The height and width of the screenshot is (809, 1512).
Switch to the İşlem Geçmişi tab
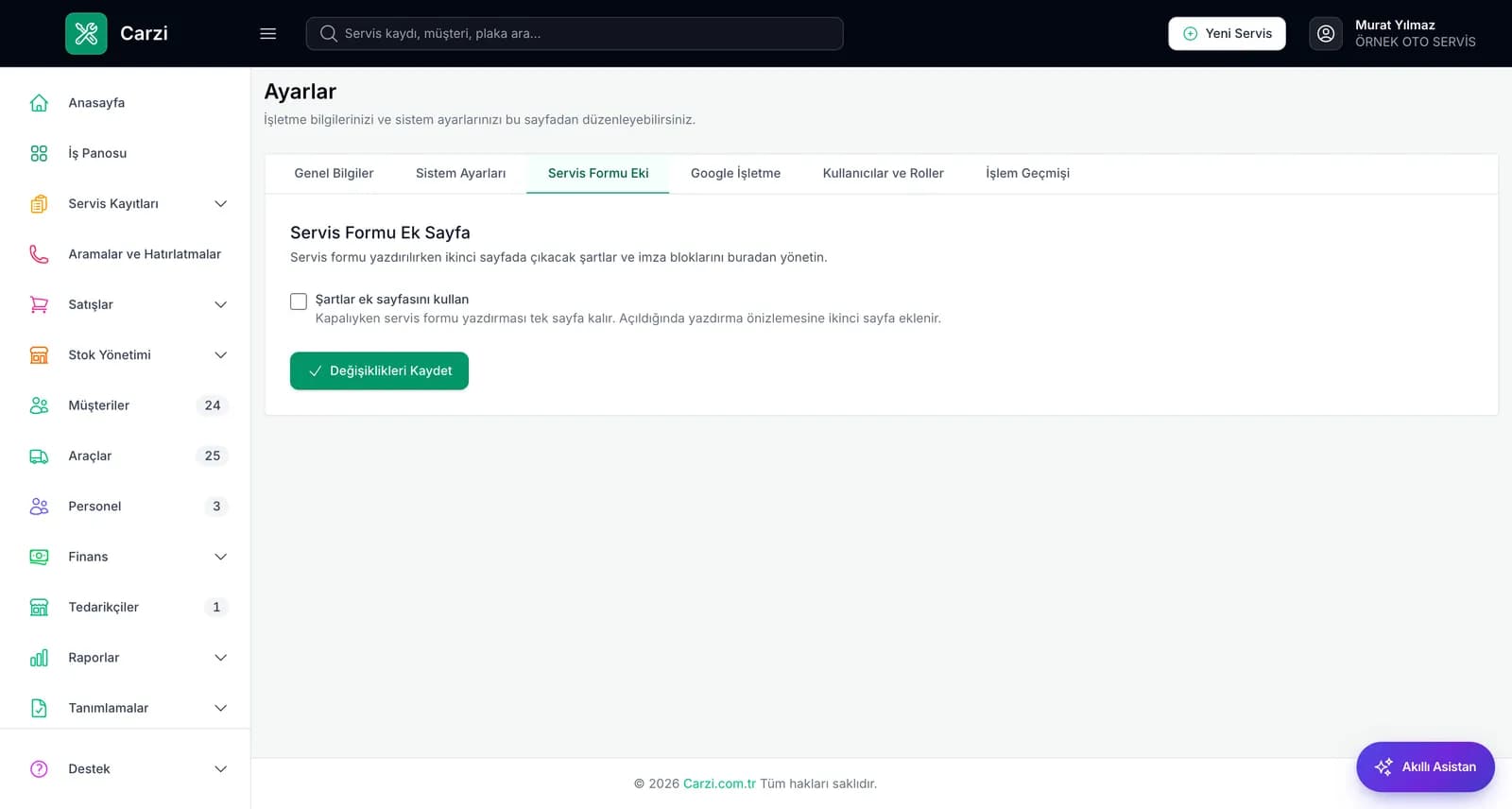pos(1027,173)
